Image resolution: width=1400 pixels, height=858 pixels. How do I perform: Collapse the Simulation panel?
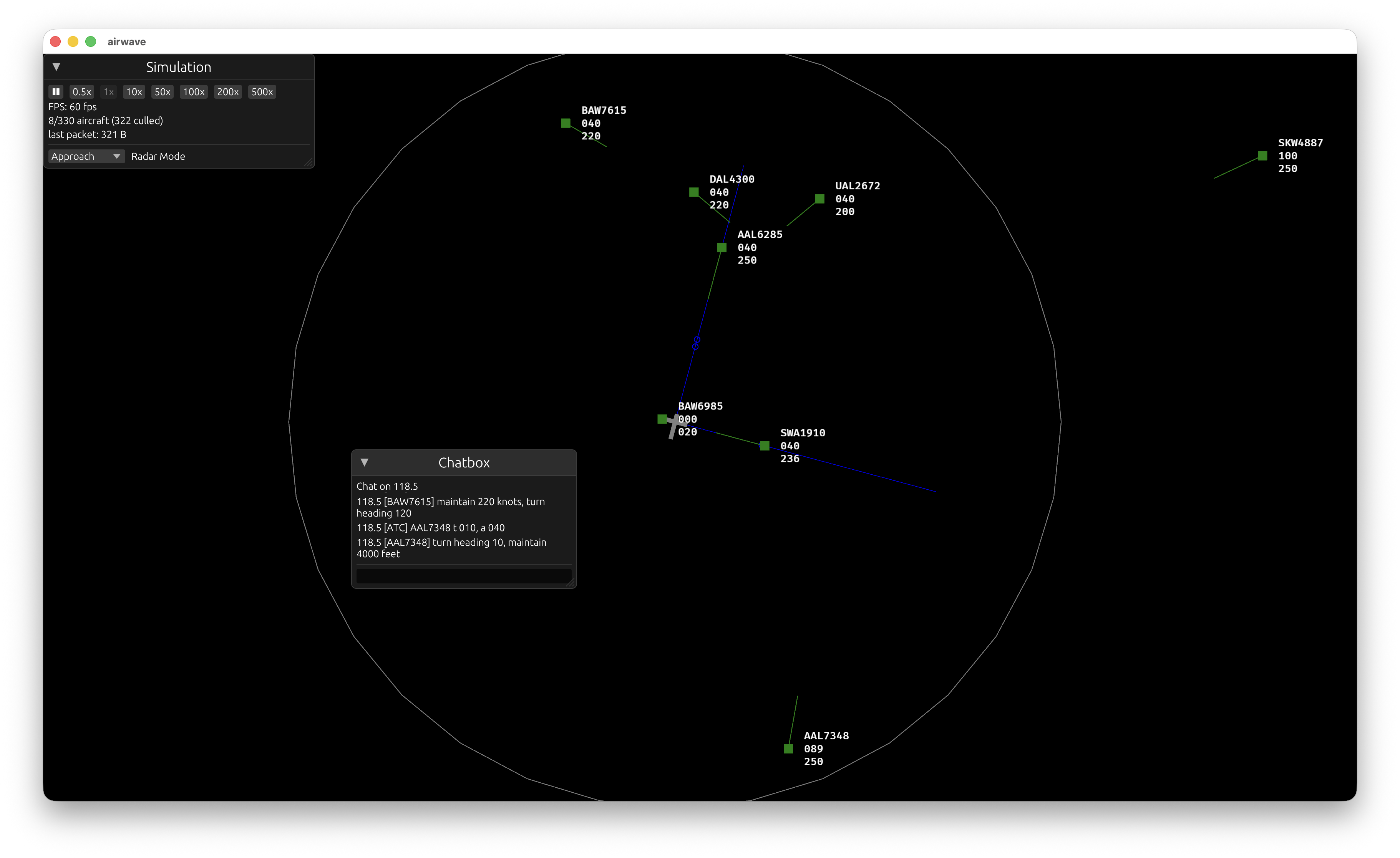pyautogui.click(x=56, y=66)
